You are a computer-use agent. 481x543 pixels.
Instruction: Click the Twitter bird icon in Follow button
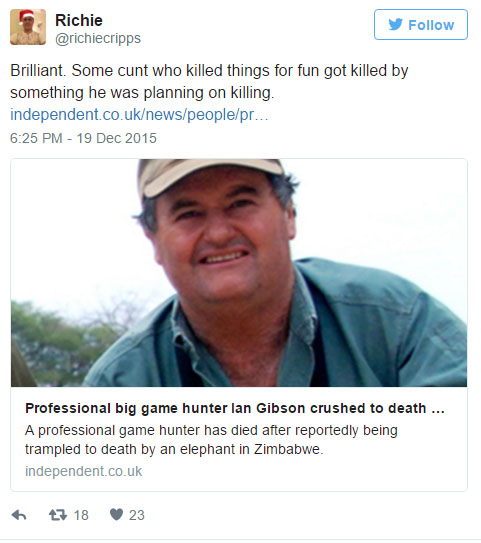click(x=395, y=25)
